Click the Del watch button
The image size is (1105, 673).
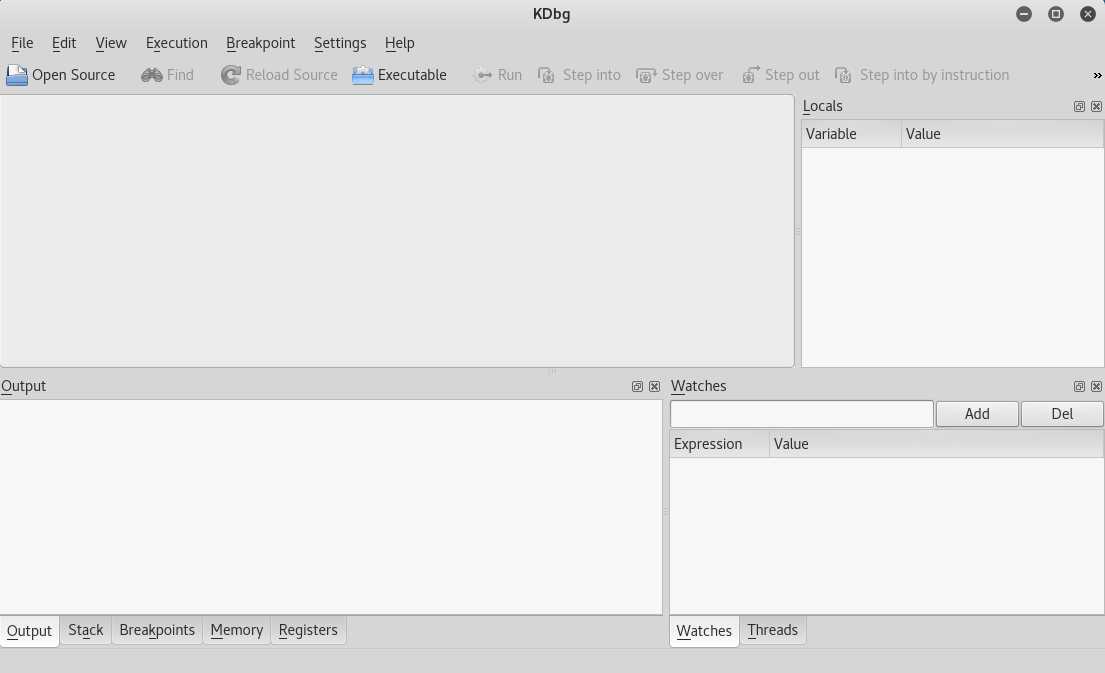(x=1062, y=414)
